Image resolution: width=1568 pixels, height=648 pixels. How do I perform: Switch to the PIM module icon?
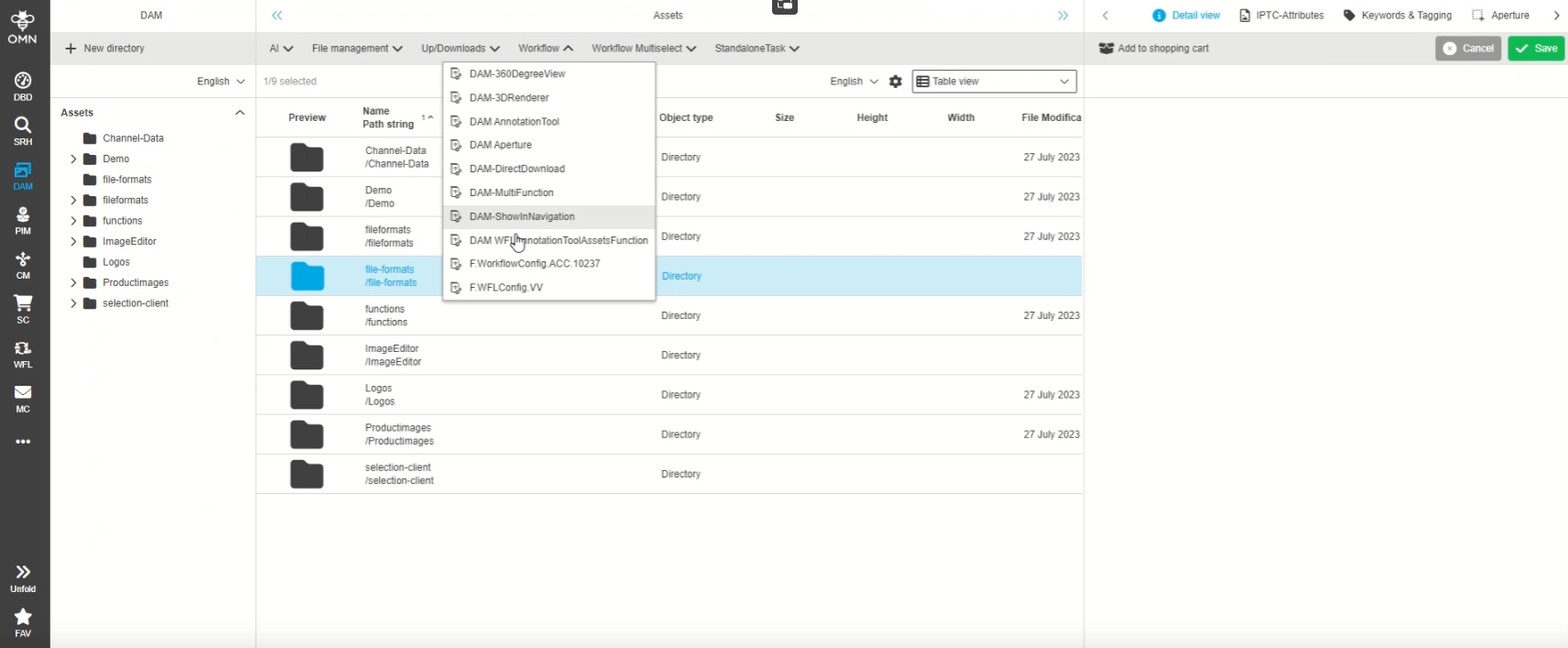tap(23, 220)
